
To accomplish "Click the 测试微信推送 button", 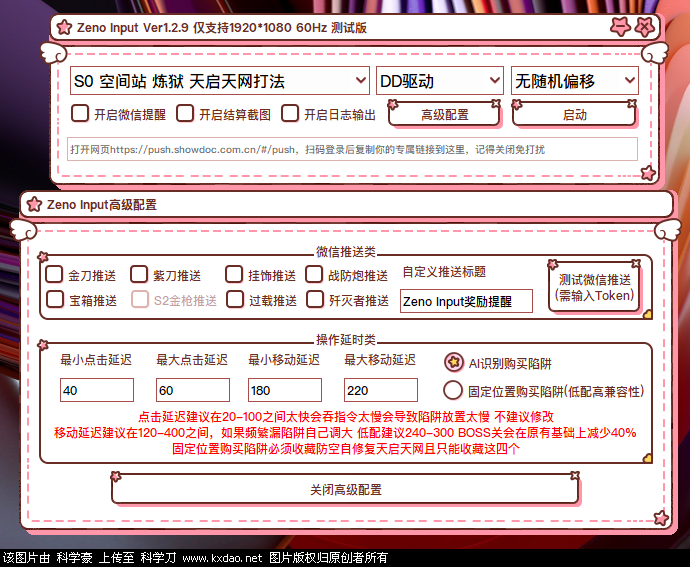I will (x=595, y=287).
